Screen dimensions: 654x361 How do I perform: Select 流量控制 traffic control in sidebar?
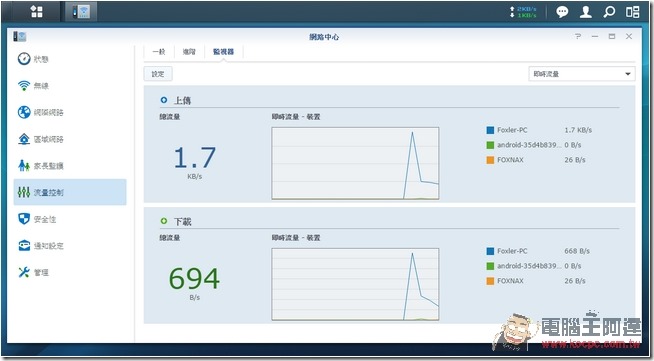(x=70, y=192)
